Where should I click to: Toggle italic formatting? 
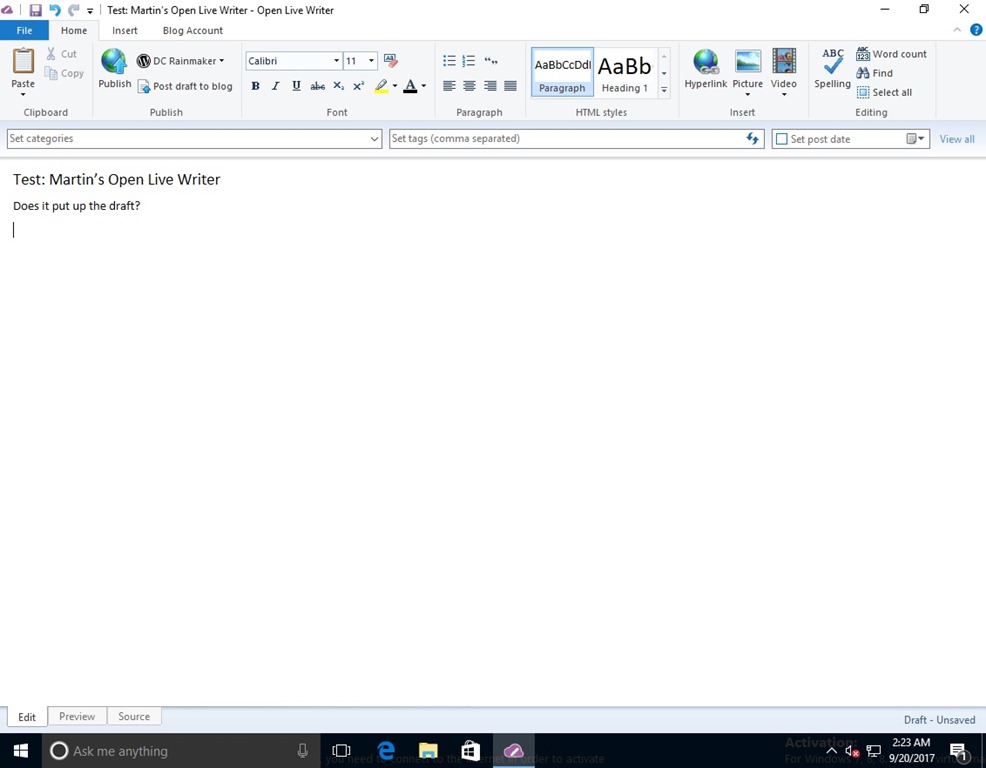[275, 86]
